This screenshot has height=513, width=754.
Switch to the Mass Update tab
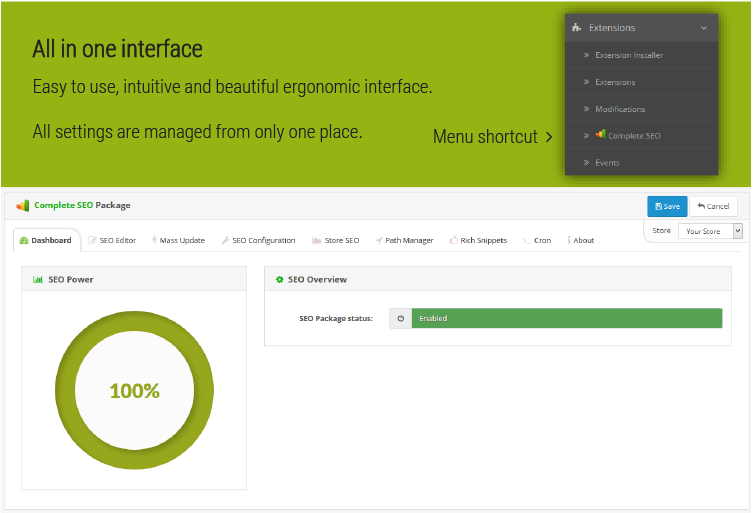click(x=178, y=240)
